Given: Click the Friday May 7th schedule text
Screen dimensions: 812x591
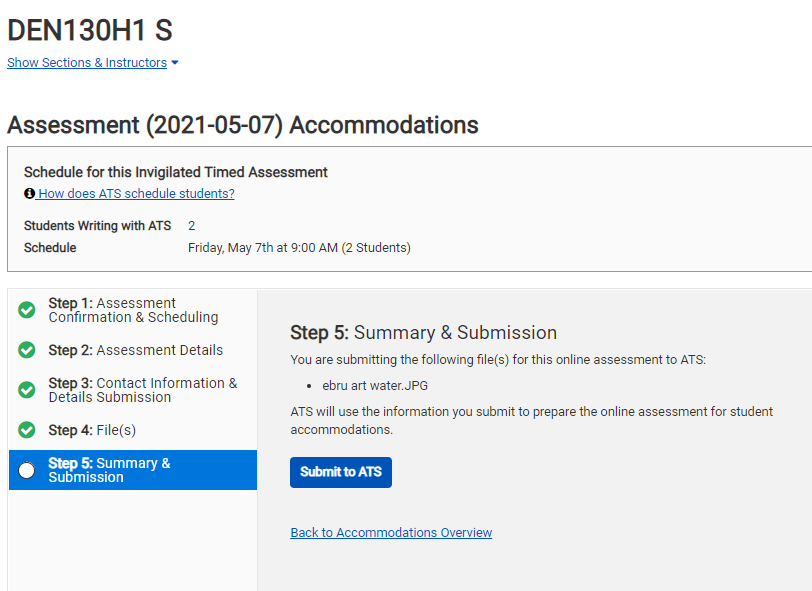Looking at the screenshot, I should 299,248.
